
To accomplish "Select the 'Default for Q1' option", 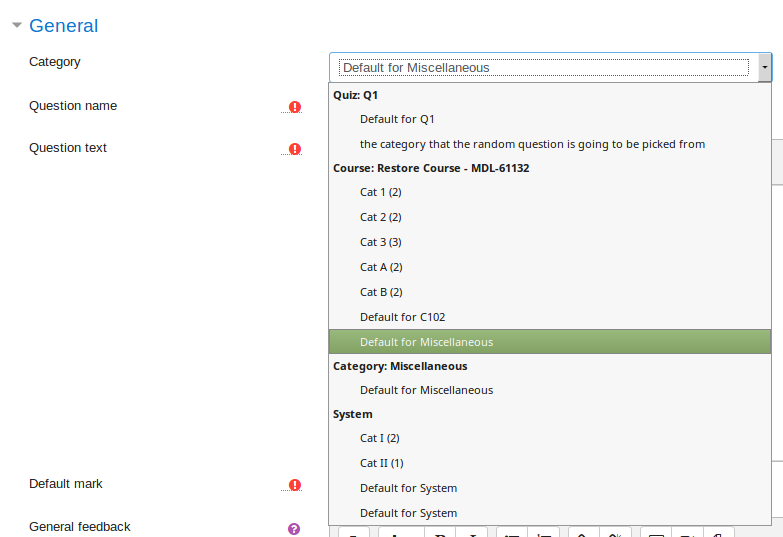I will pyautogui.click(x=550, y=119).
